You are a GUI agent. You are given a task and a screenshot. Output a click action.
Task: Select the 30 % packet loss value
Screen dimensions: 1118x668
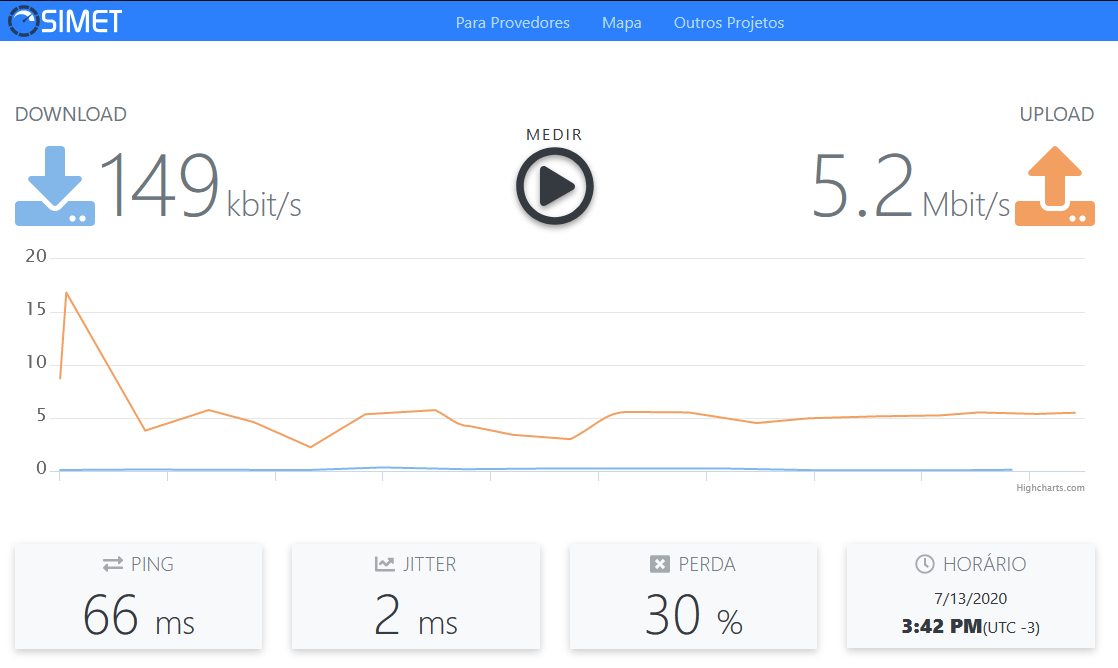694,615
